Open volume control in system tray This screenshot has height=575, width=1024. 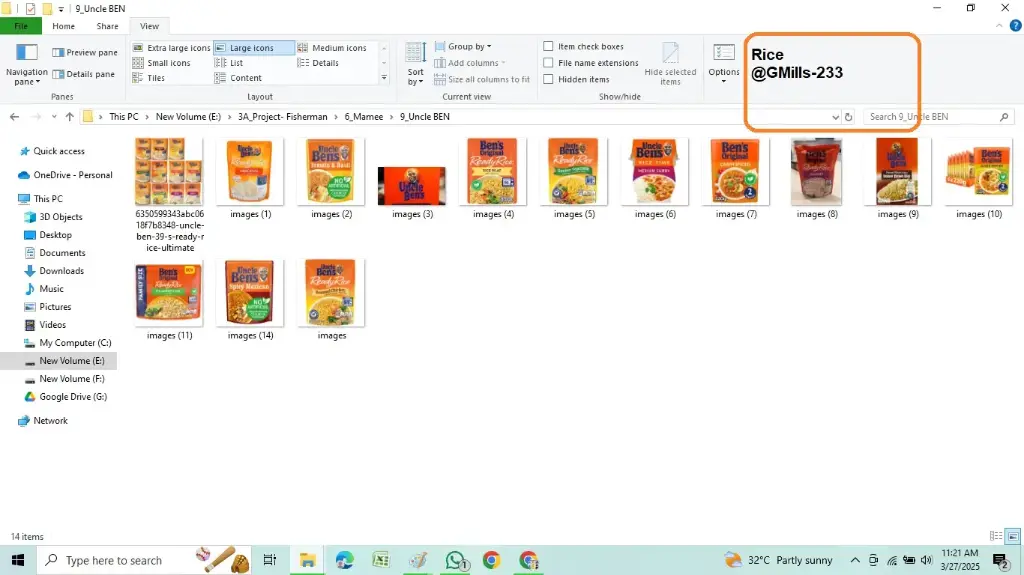point(927,560)
